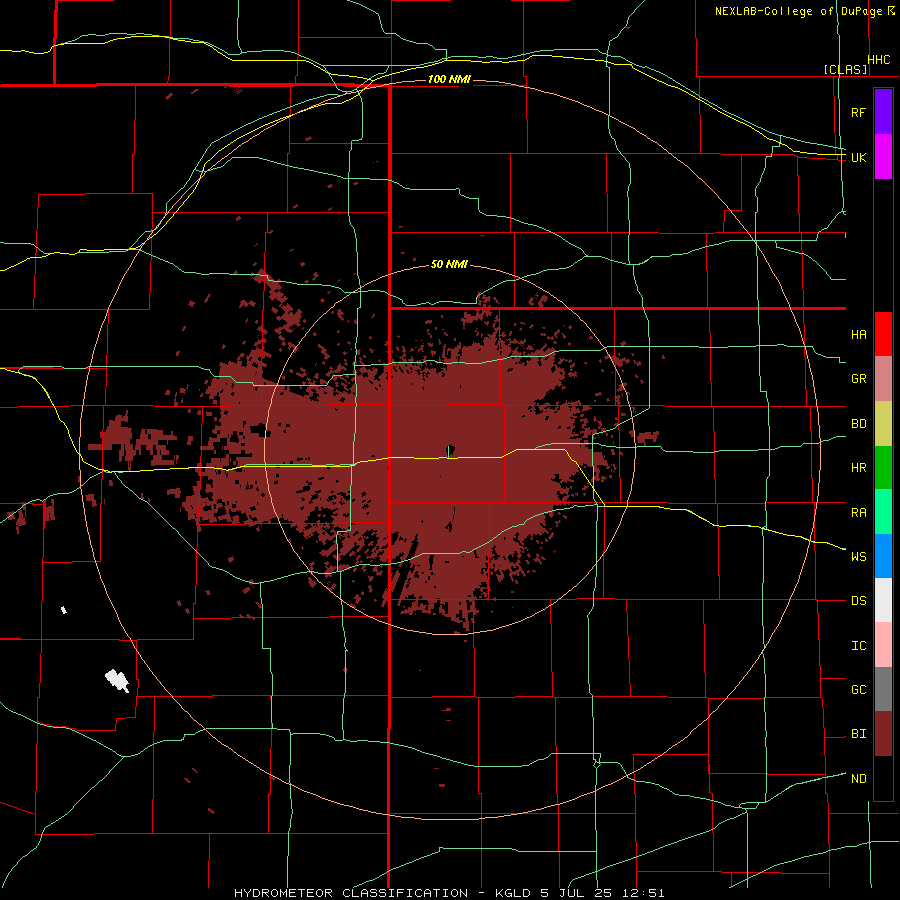Click the 12:51 time stamp
This screenshot has height=900, width=900.
642,893
